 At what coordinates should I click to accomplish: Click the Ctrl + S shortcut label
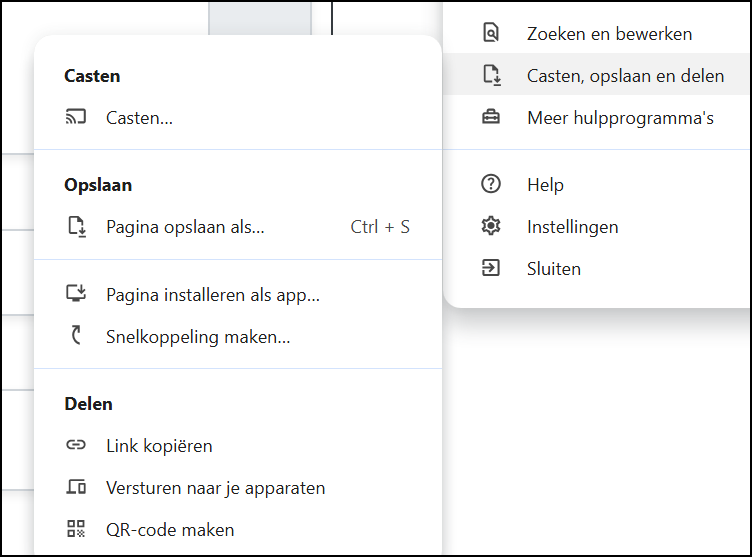point(380,227)
